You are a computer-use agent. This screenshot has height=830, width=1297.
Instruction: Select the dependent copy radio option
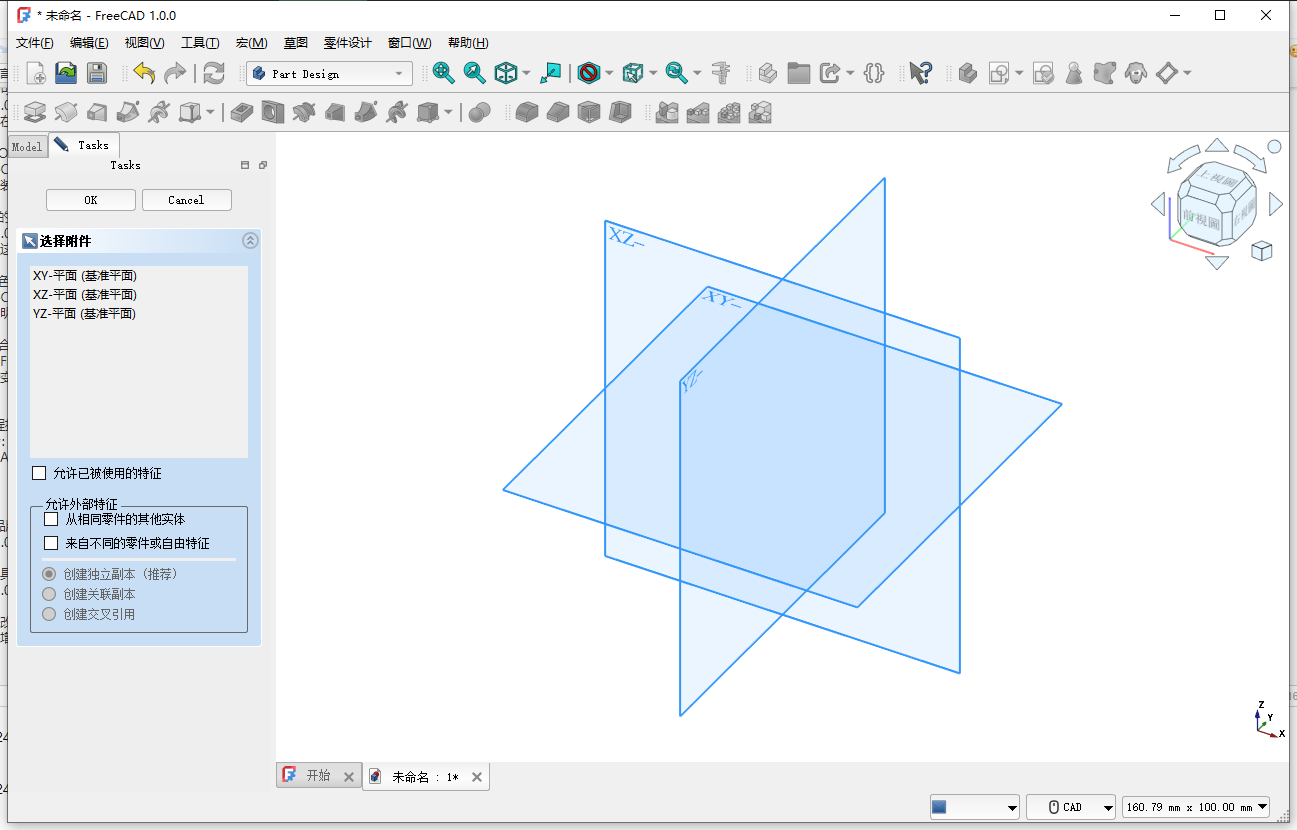pos(49,594)
